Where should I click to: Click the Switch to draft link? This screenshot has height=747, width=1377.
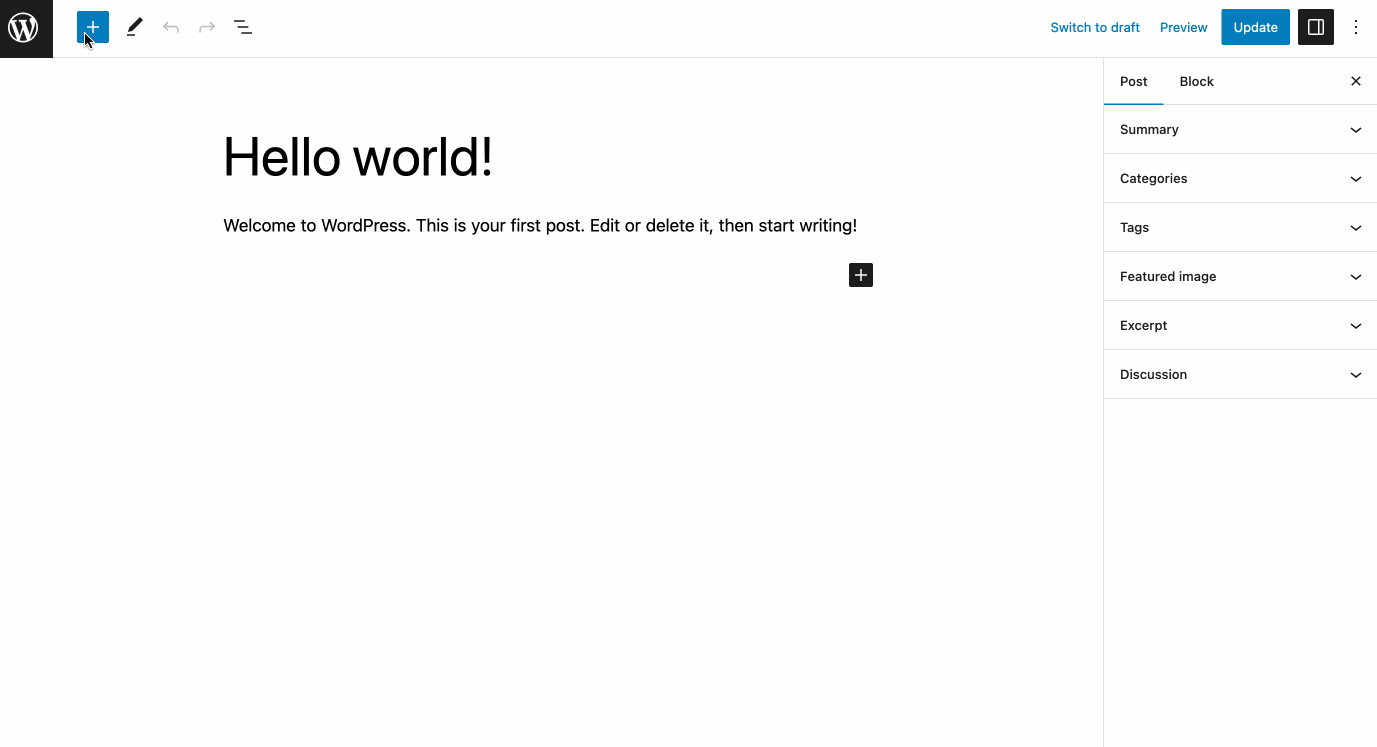(x=1095, y=27)
